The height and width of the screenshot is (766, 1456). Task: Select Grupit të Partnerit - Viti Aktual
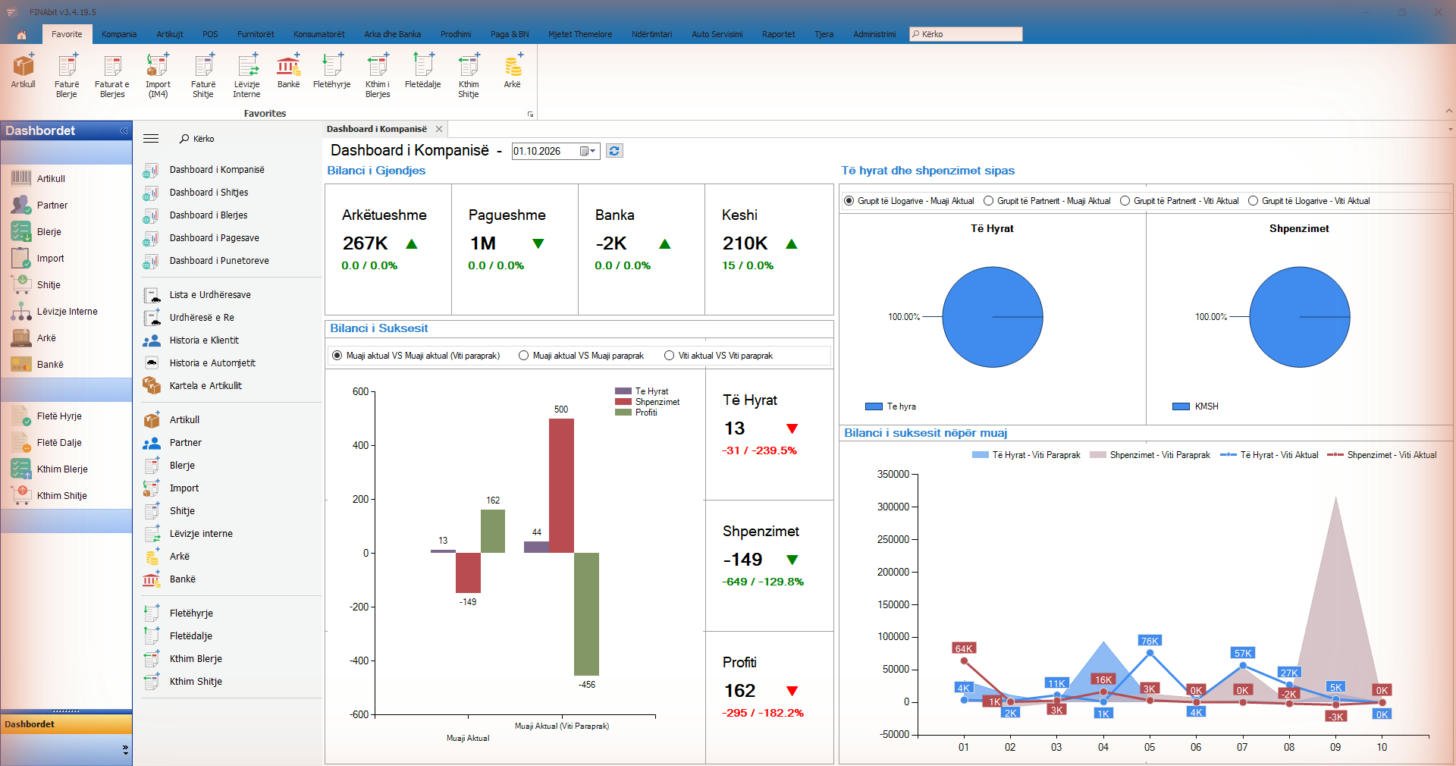click(1179, 201)
